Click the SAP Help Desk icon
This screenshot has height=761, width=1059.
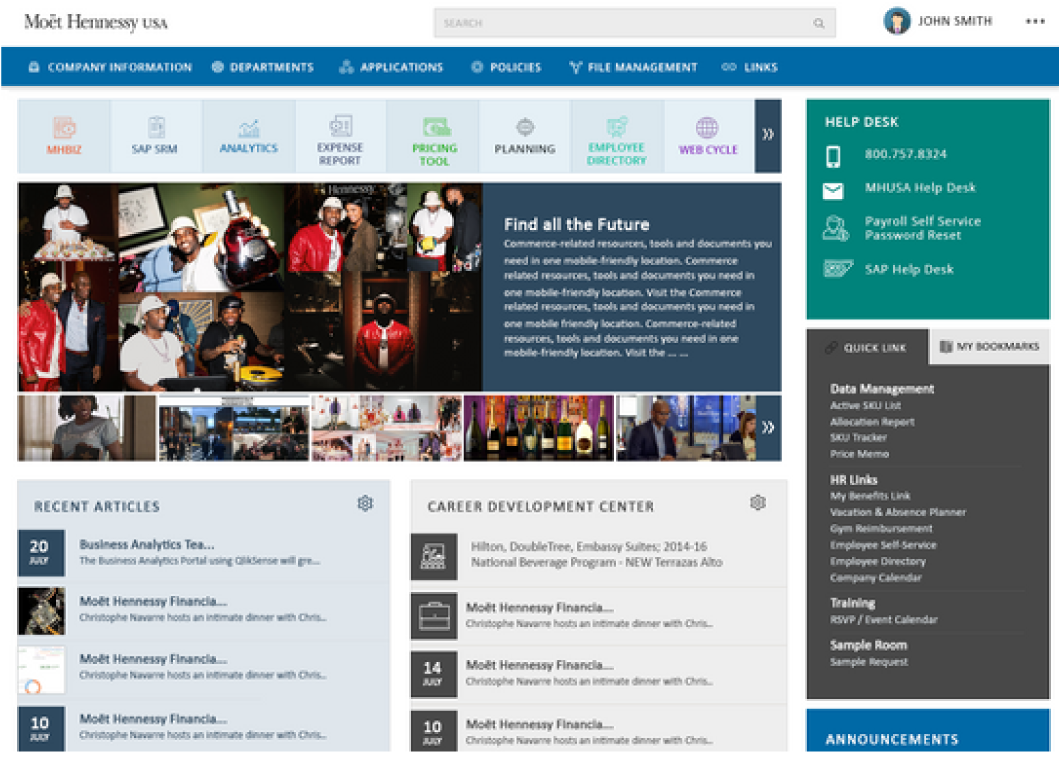point(838,269)
